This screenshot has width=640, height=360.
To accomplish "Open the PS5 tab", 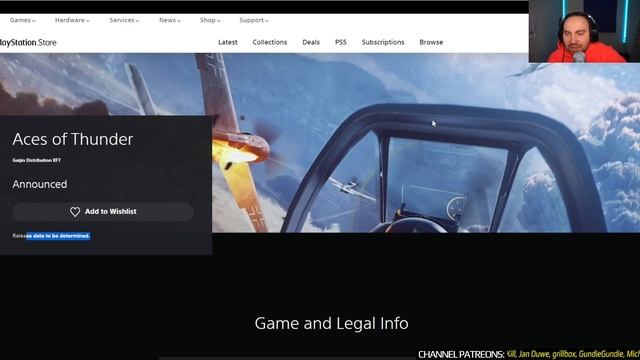I will tap(341, 42).
